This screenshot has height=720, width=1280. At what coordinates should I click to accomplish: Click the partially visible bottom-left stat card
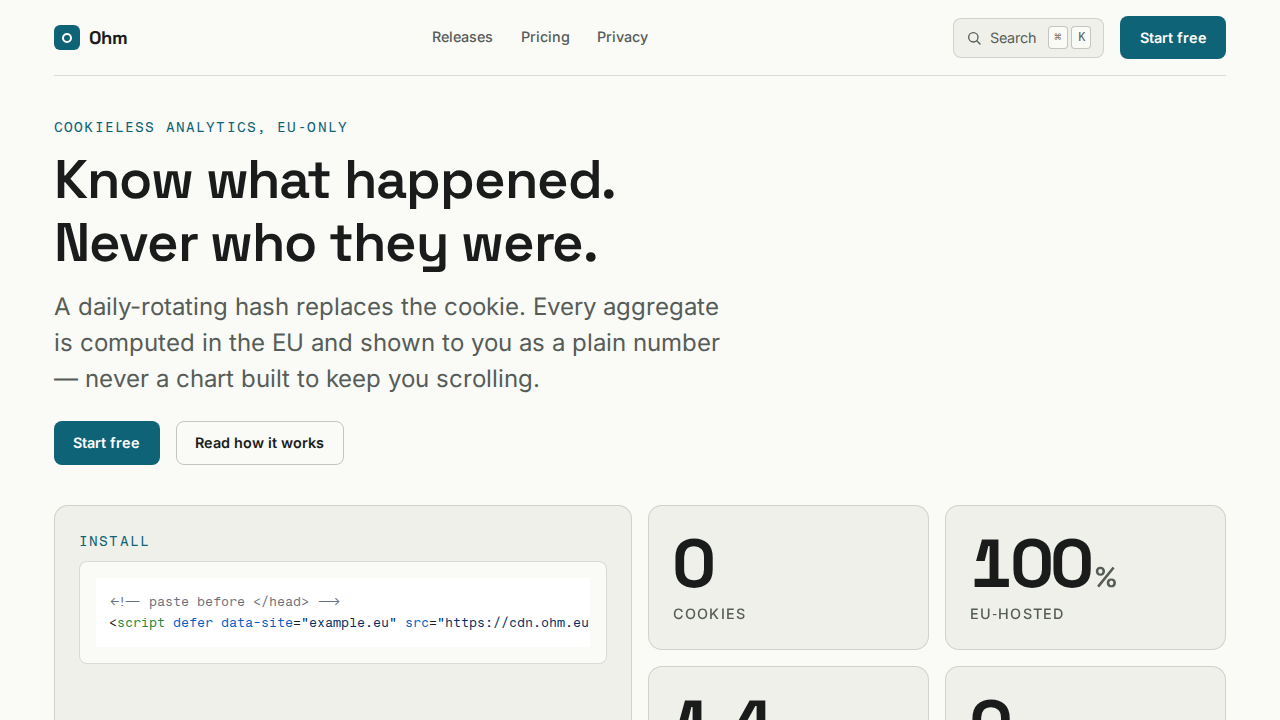coord(788,693)
